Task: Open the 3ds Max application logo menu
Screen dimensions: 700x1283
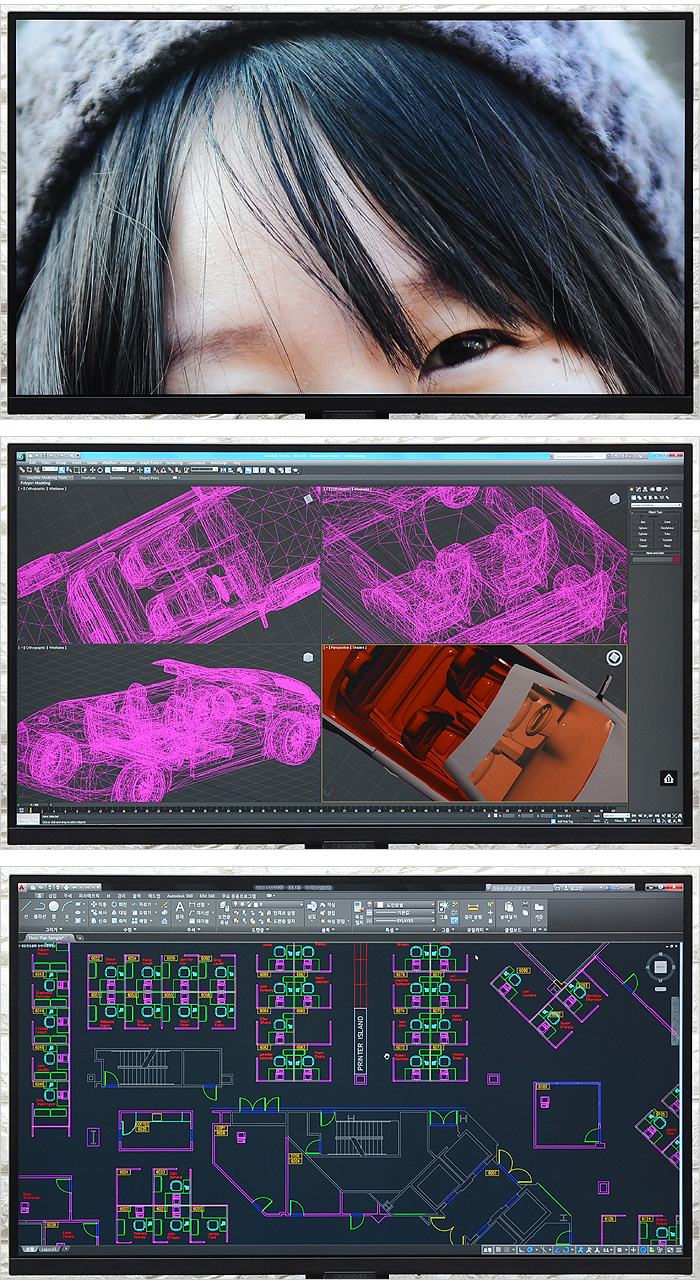Action: coord(20,456)
